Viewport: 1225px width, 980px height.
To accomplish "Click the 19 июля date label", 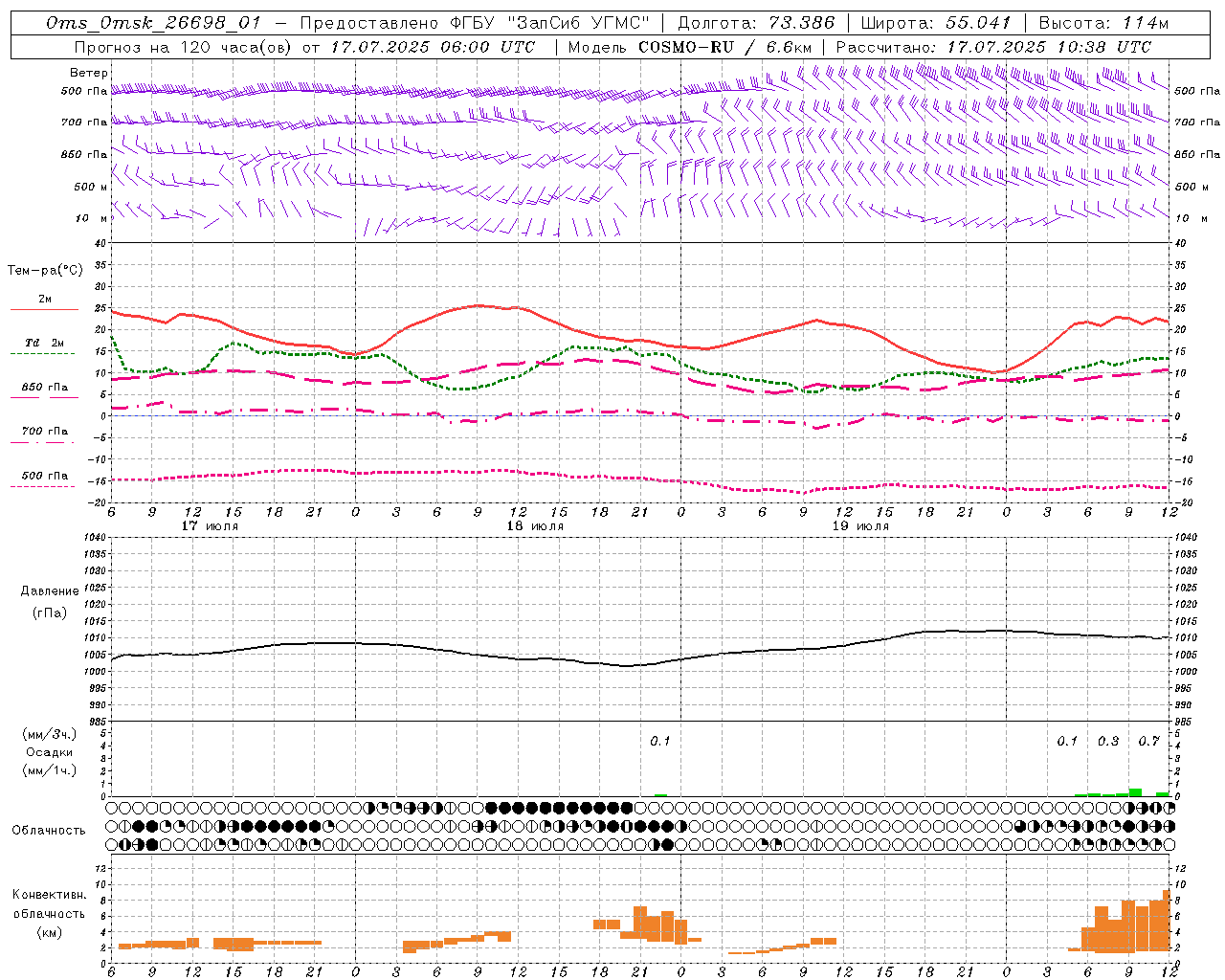I will click(x=860, y=525).
